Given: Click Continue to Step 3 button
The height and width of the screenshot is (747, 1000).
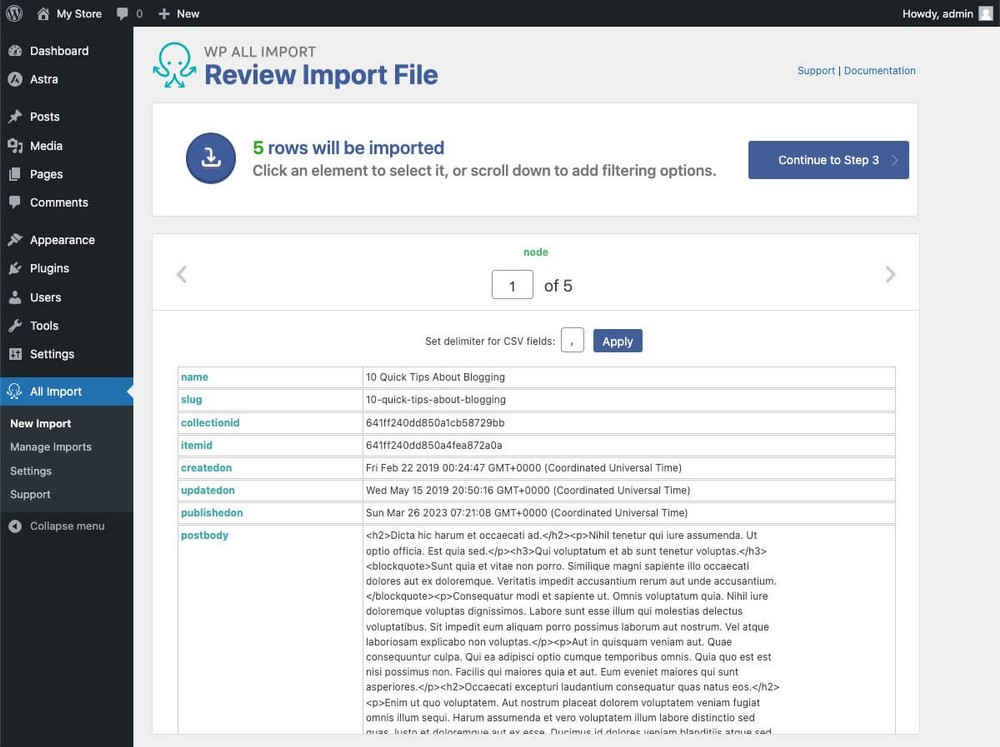Looking at the screenshot, I should (828, 160).
